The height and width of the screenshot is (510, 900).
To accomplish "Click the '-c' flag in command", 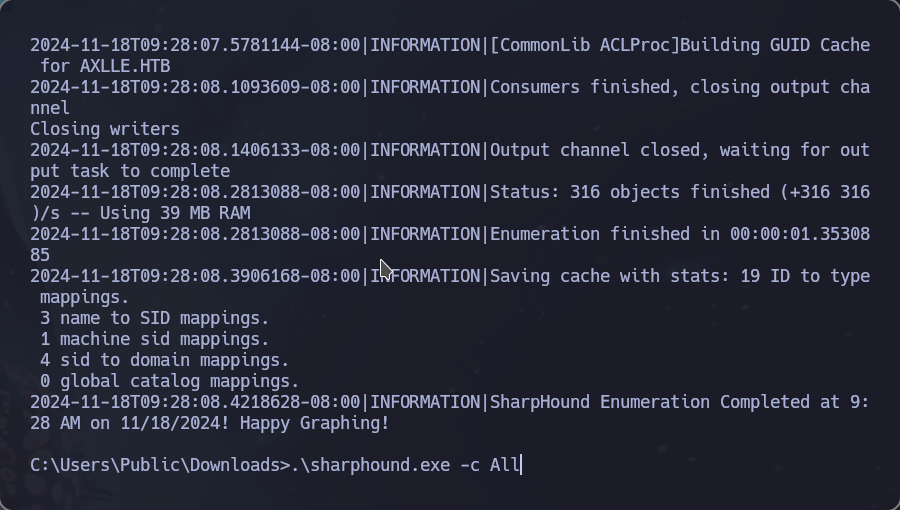I will [x=470, y=465].
